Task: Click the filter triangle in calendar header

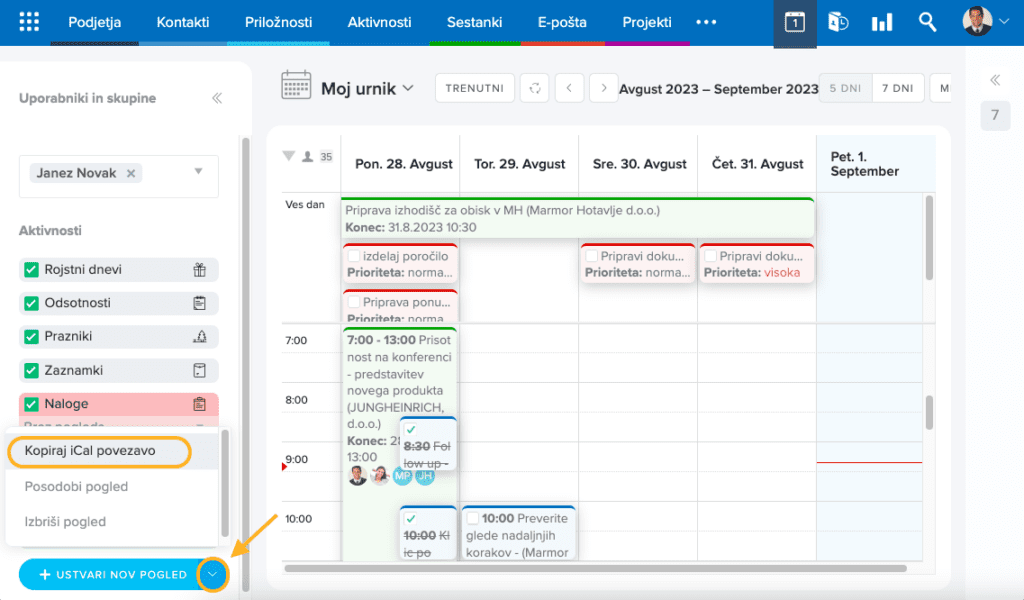Action: (x=289, y=156)
